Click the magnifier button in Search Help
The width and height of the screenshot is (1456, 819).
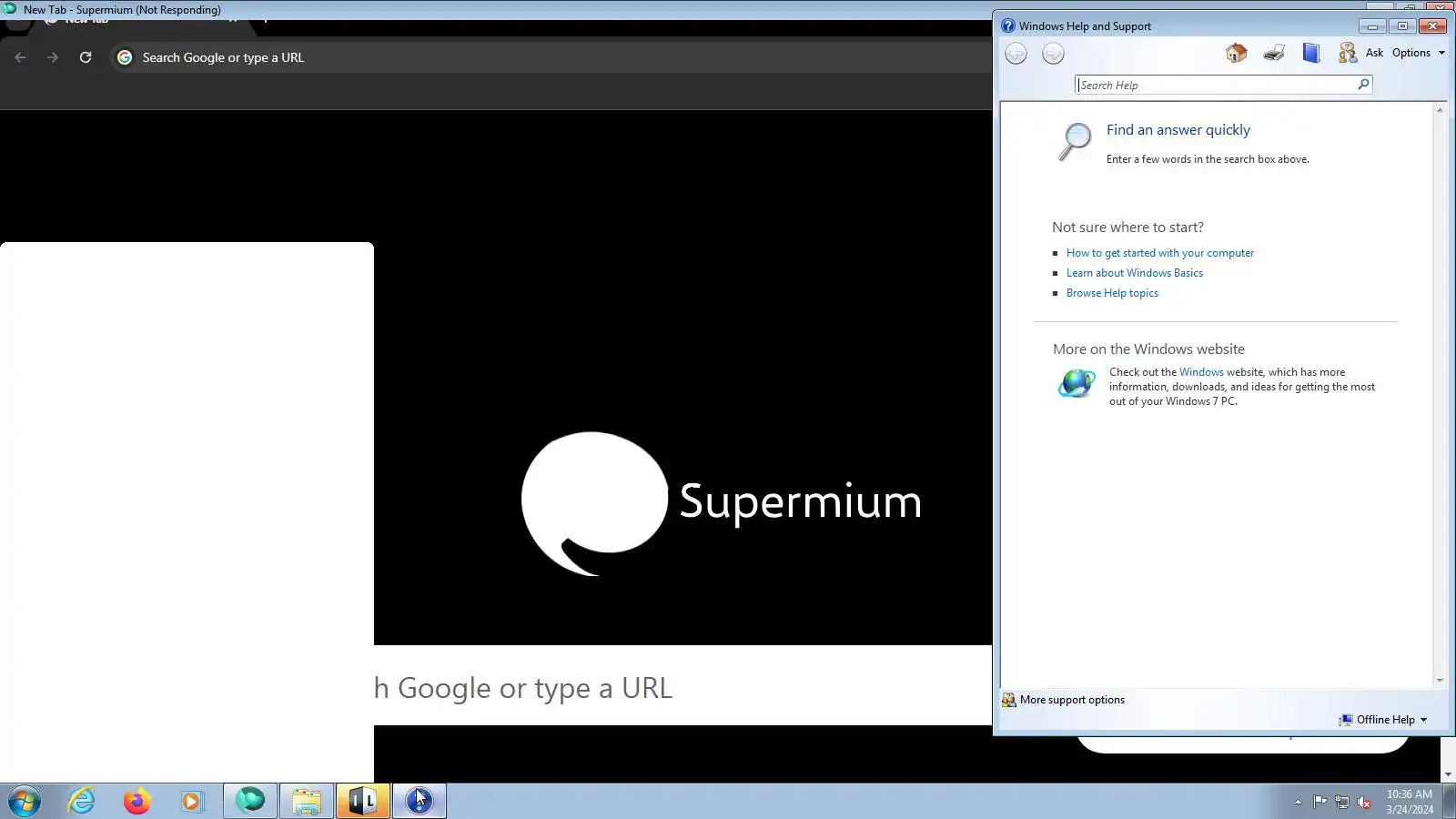1363,85
